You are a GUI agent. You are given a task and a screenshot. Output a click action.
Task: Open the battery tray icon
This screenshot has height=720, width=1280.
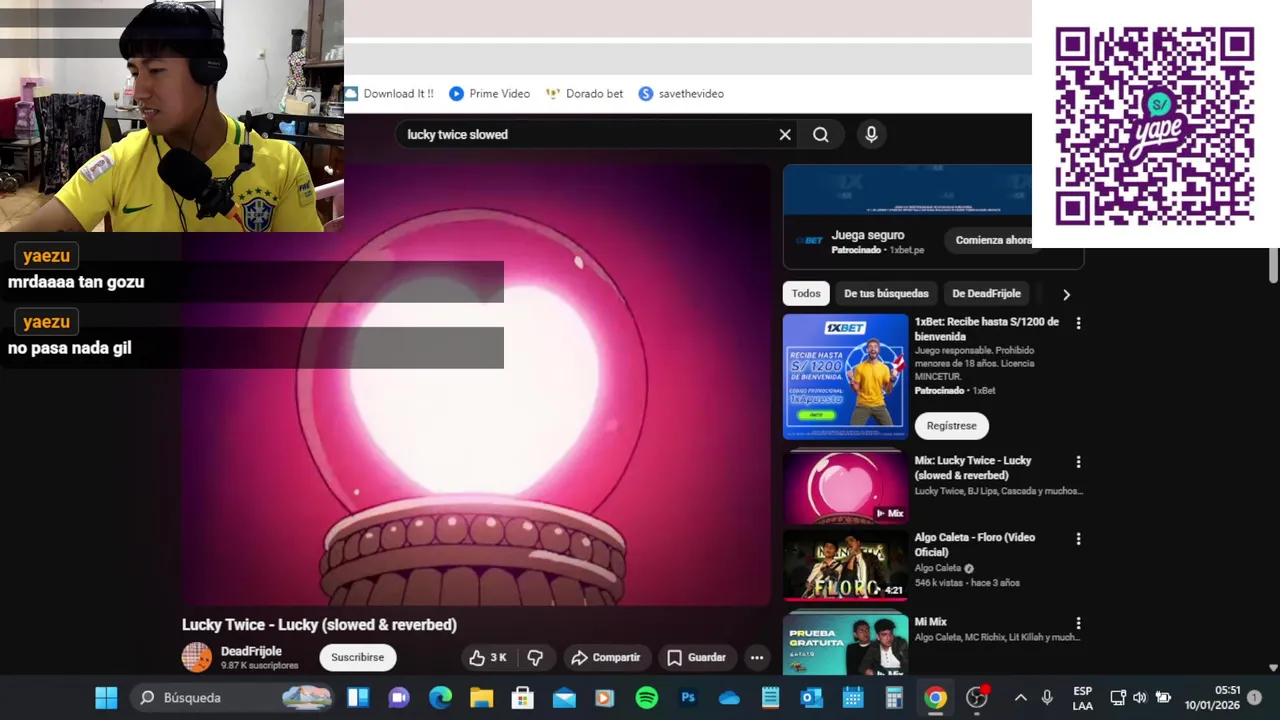[x=1163, y=698]
